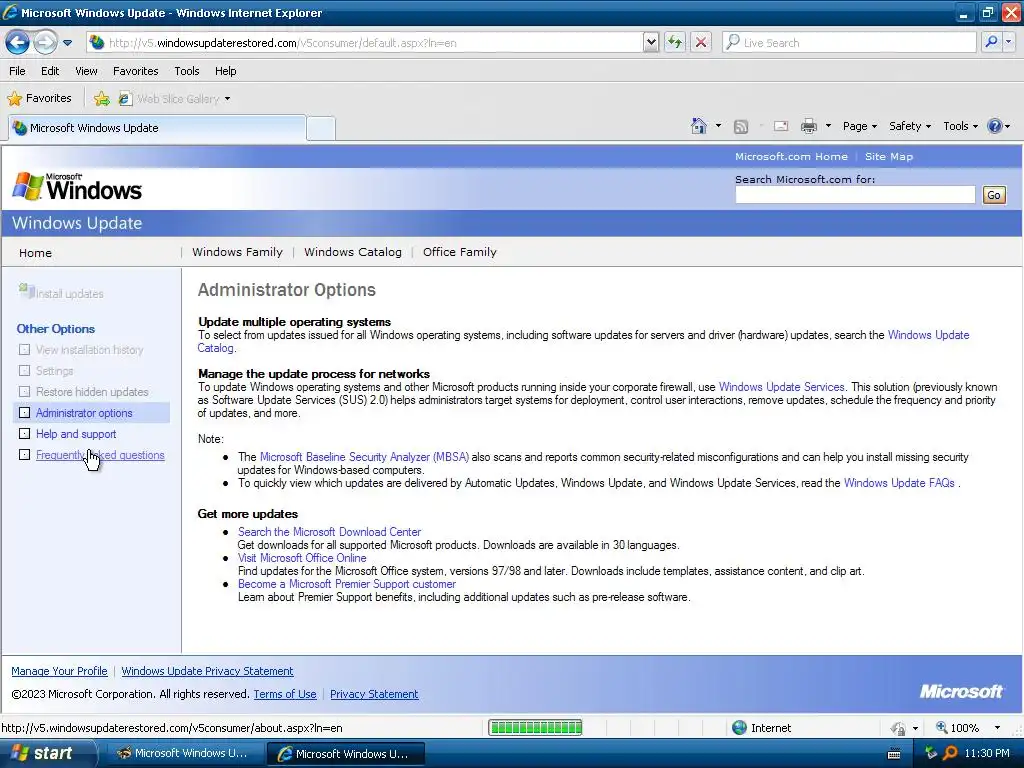
Task: Open the Help menu
Action: pos(225,71)
